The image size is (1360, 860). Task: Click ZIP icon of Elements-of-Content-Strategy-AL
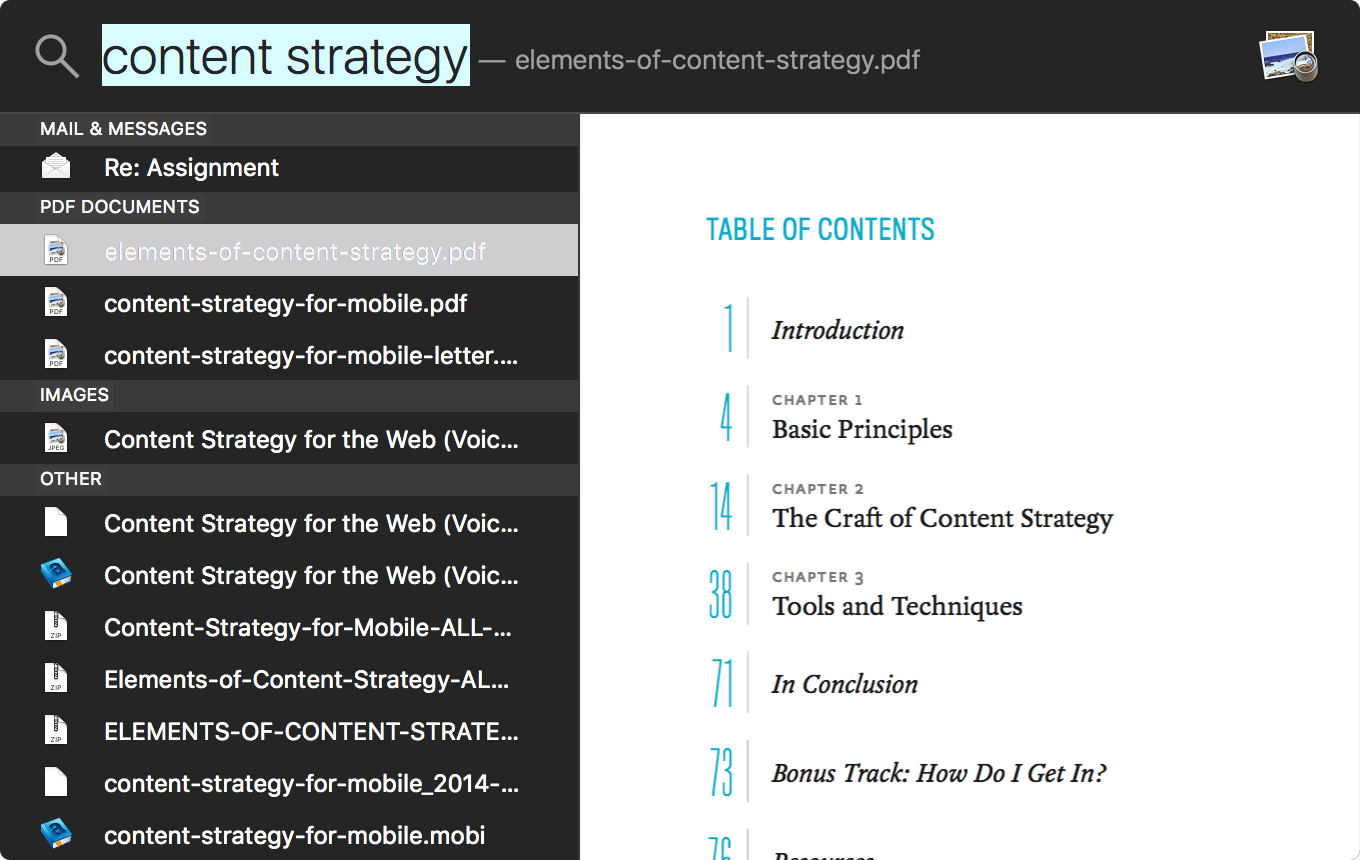coord(56,678)
